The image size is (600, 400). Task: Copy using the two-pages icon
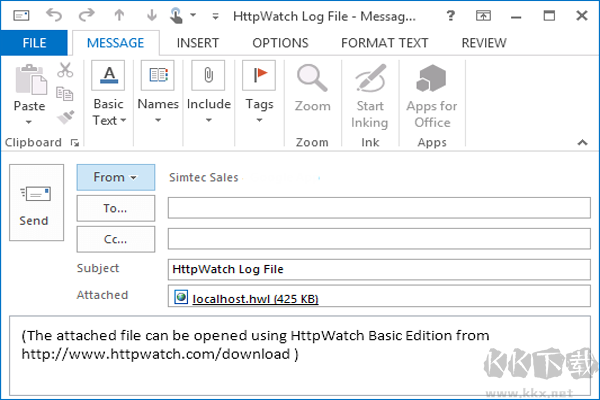point(65,93)
